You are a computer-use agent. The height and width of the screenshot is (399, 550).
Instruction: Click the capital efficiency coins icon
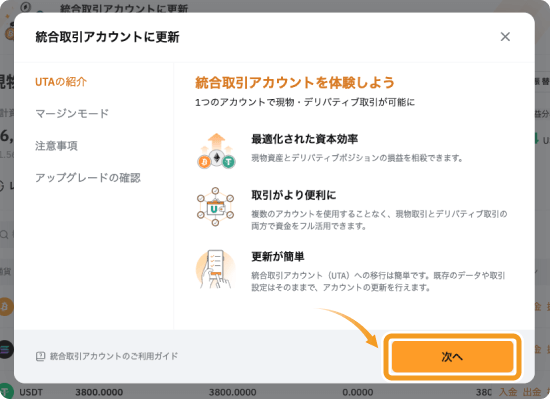(x=216, y=151)
